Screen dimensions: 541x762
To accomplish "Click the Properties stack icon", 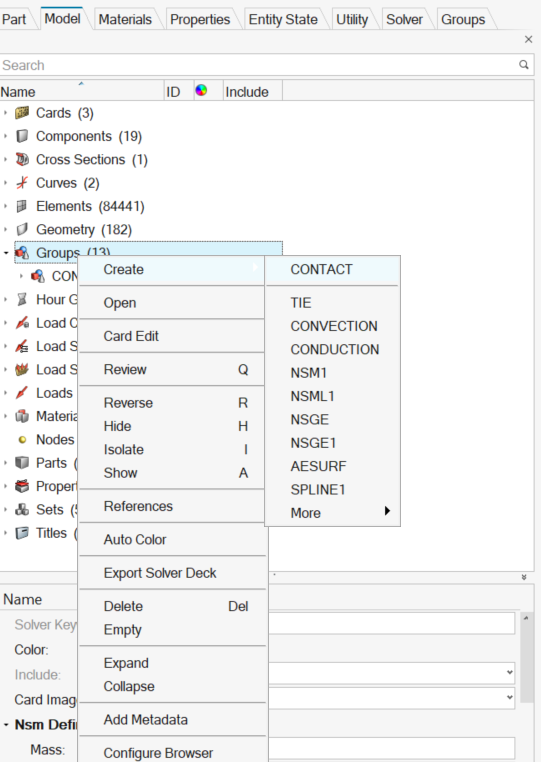I will tap(22, 486).
